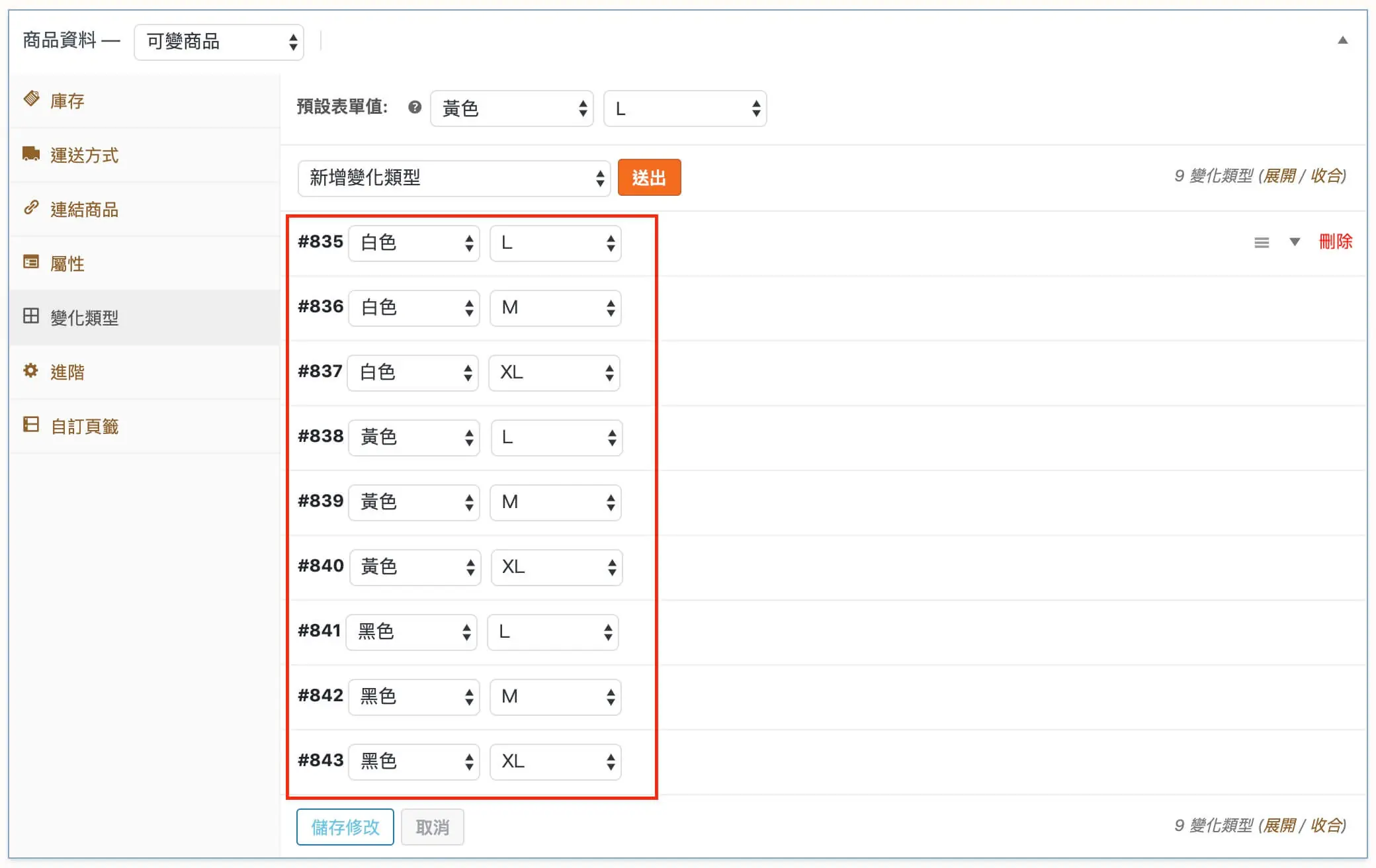Click the bottom 收合 collapse-all link

click(1326, 826)
